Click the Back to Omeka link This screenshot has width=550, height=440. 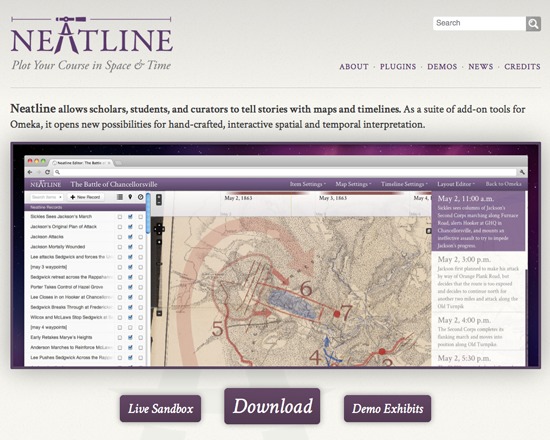point(503,184)
